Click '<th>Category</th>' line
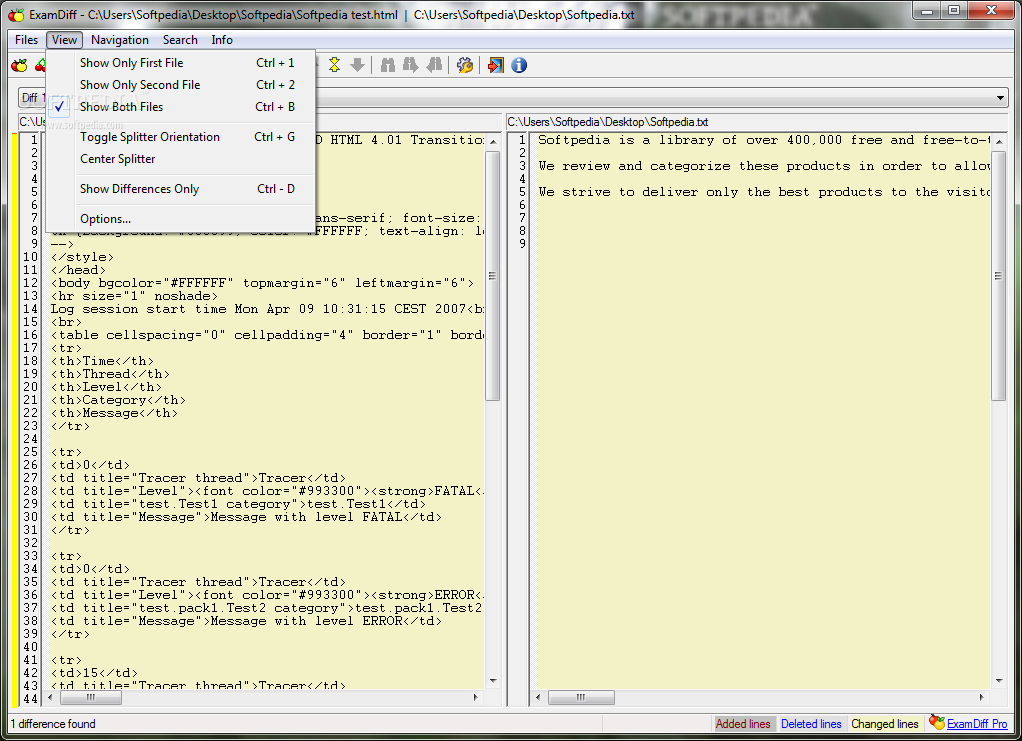 tap(118, 400)
